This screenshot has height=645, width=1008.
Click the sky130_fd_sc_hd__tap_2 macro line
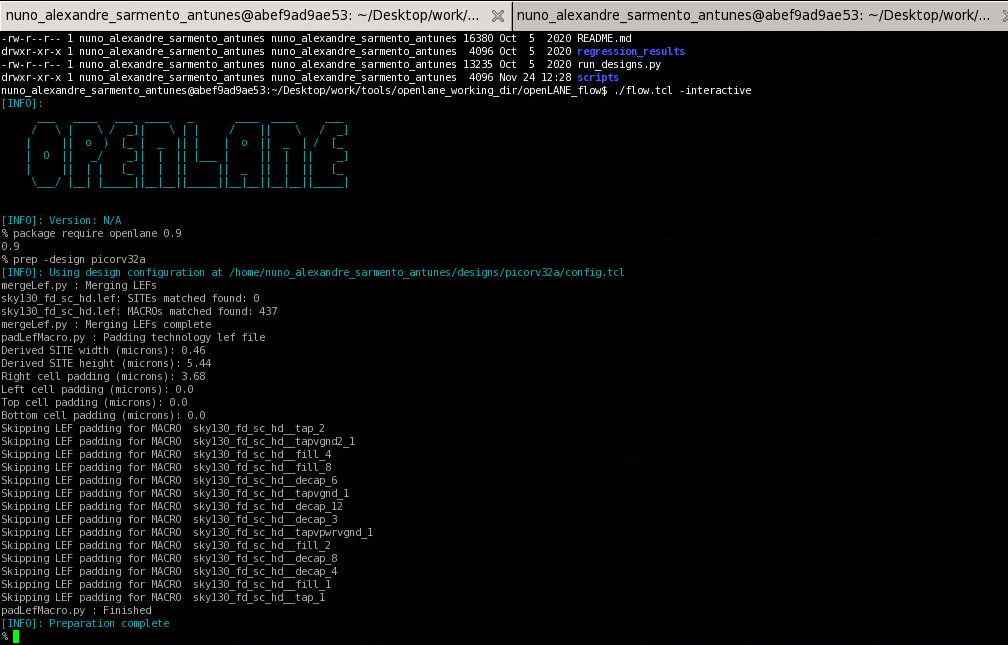pos(163,428)
